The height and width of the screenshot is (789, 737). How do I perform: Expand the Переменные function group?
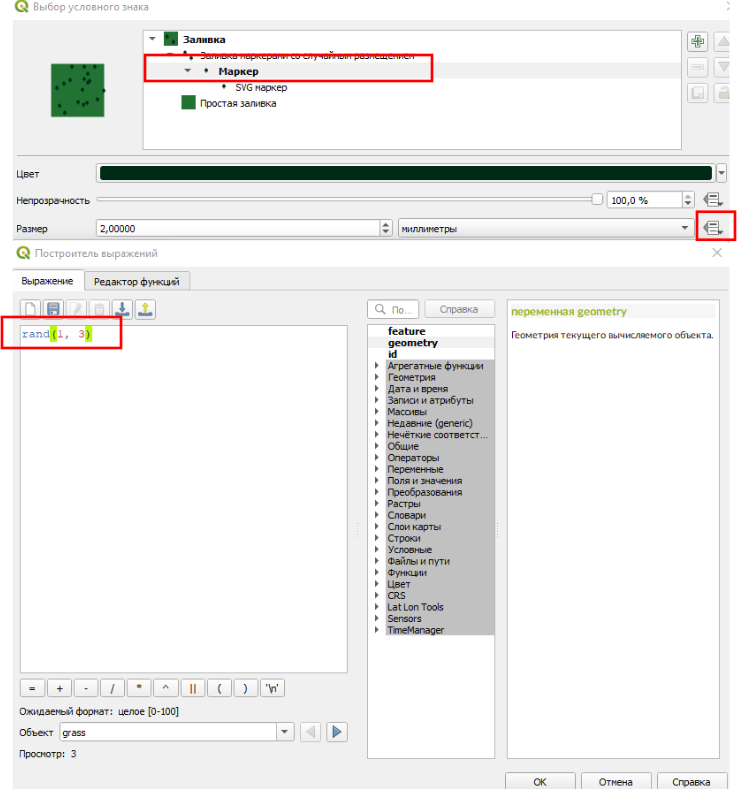point(377,468)
